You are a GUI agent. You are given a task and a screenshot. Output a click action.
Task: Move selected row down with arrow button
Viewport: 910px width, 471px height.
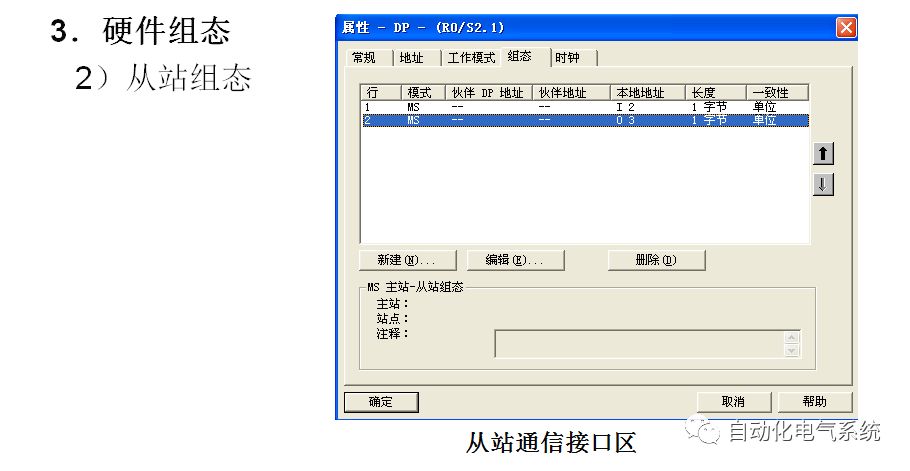tap(823, 184)
